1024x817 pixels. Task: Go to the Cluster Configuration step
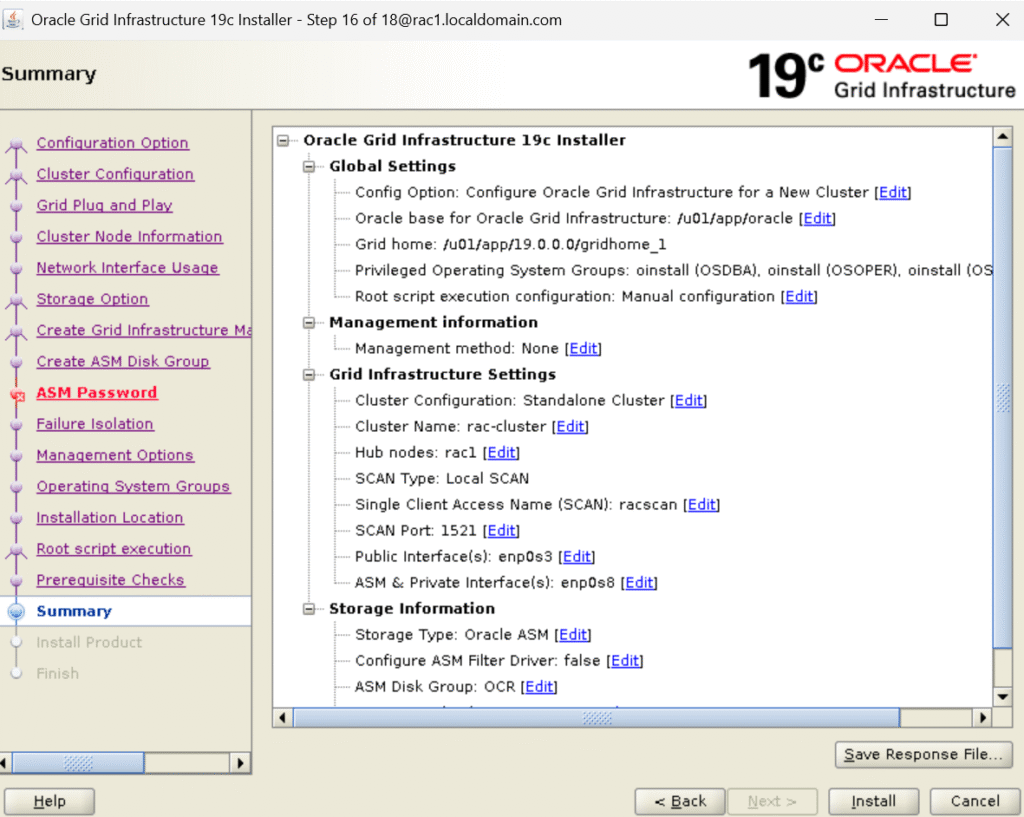tap(115, 174)
